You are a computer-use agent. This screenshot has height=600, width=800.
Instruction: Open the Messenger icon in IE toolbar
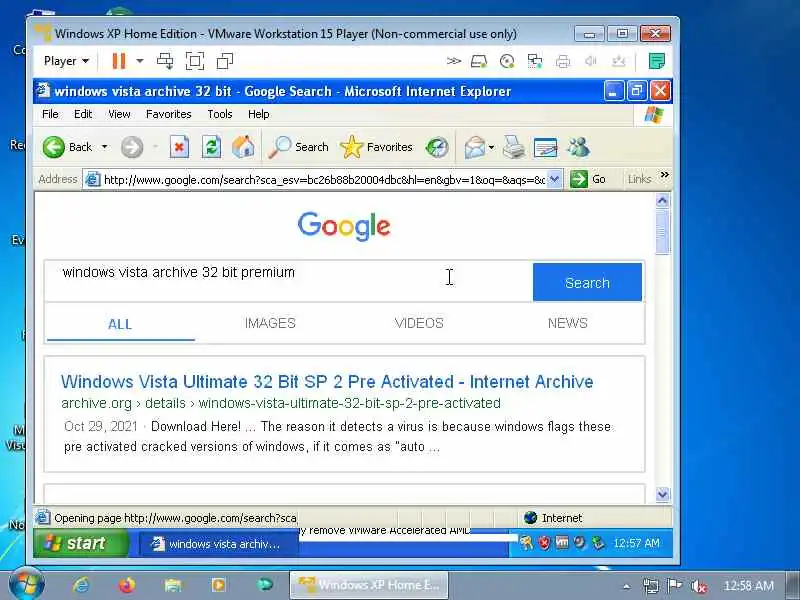coord(579,147)
